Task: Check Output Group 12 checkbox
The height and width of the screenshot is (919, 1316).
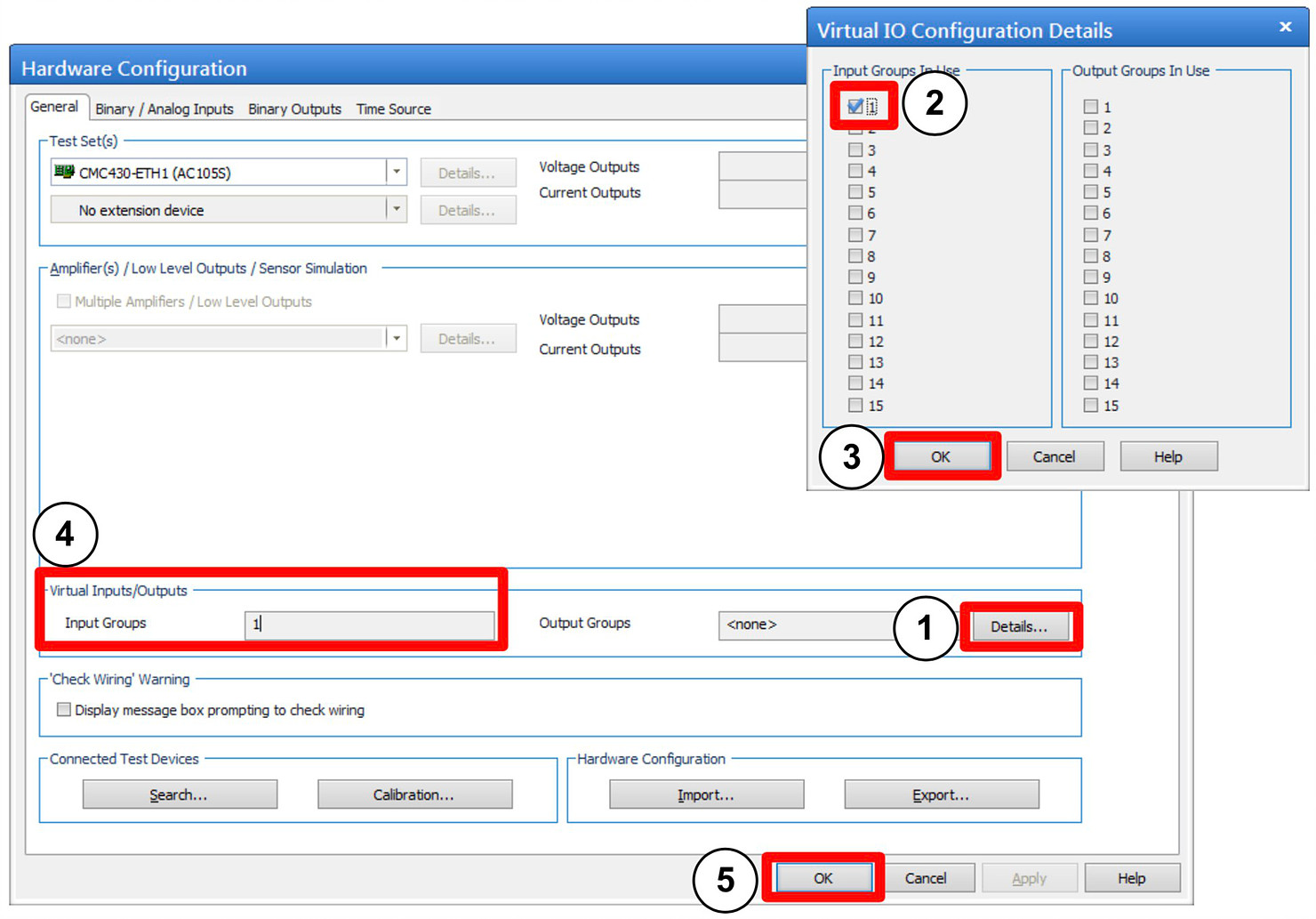Action: [1091, 342]
